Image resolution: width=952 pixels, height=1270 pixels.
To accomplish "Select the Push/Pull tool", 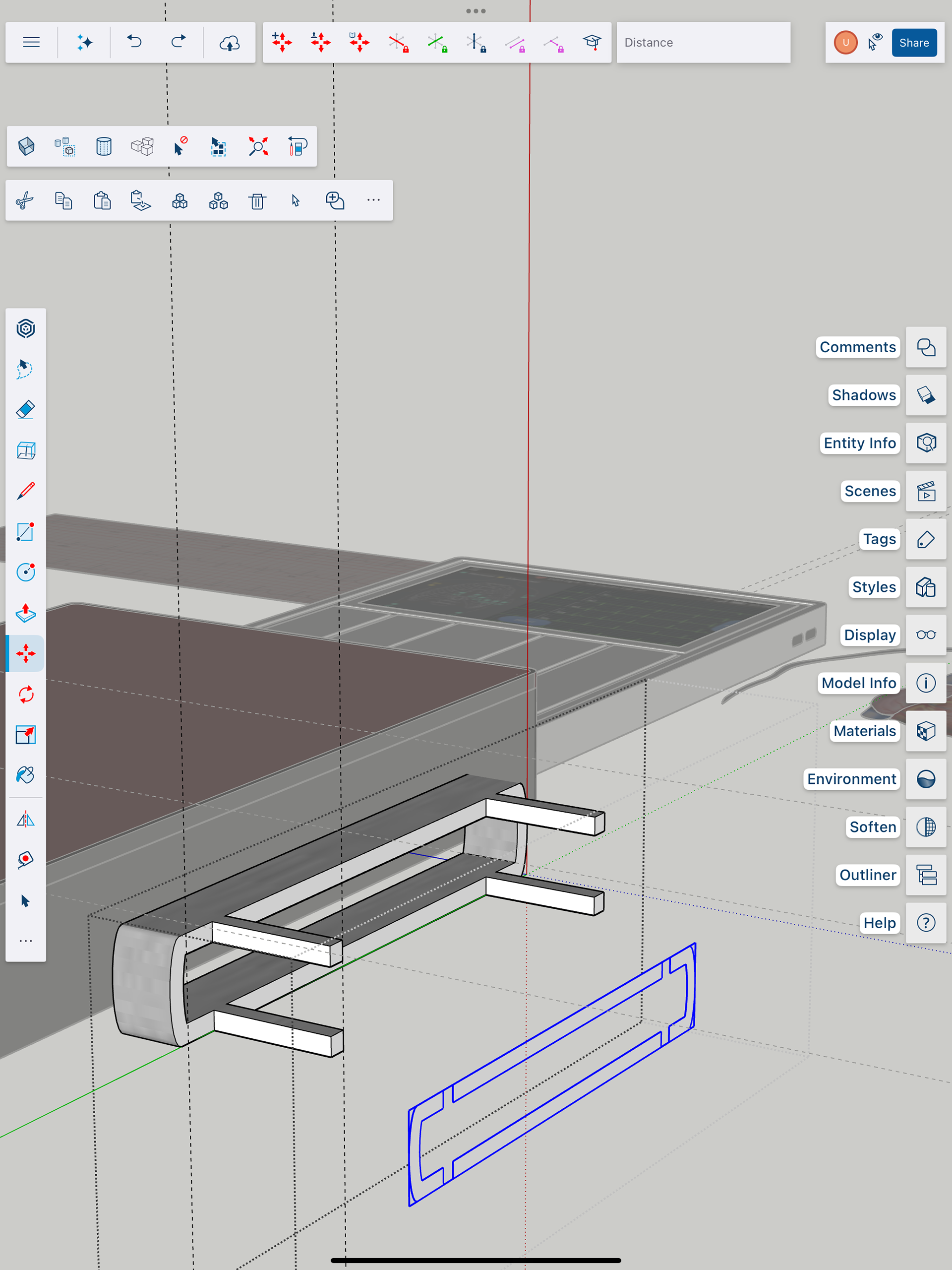I will (x=26, y=613).
